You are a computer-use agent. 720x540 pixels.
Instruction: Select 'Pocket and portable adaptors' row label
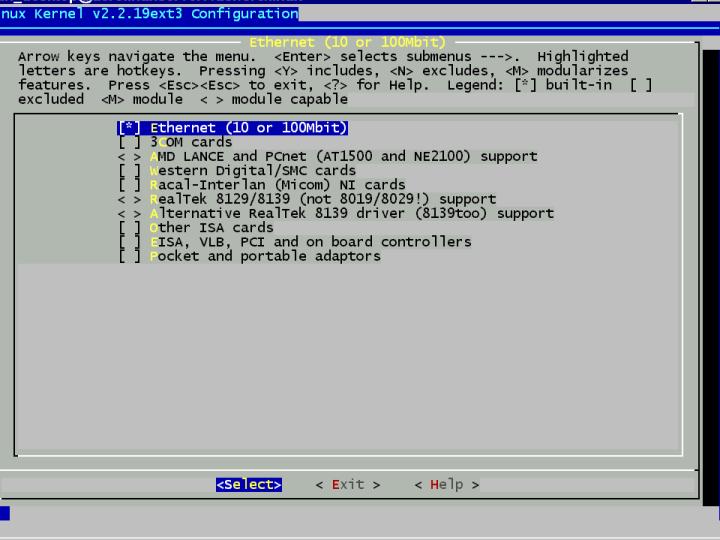coord(265,256)
